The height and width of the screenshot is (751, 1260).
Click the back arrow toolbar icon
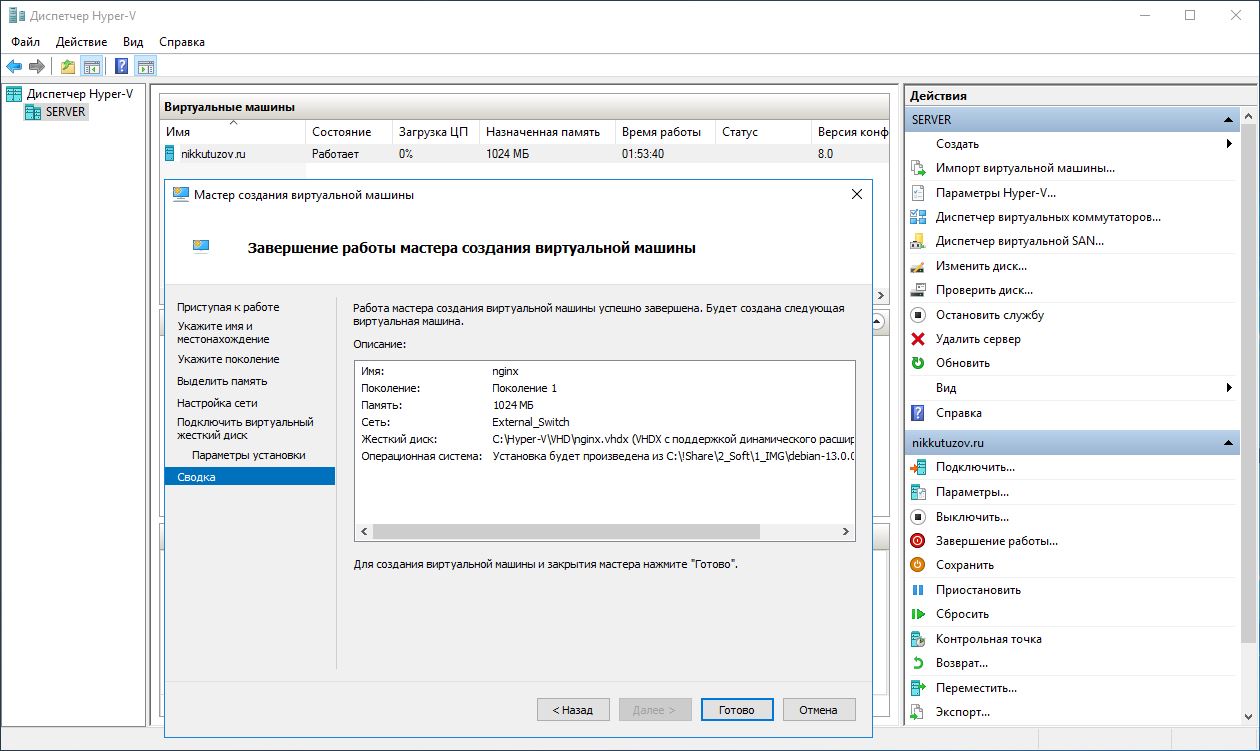(14, 67)
